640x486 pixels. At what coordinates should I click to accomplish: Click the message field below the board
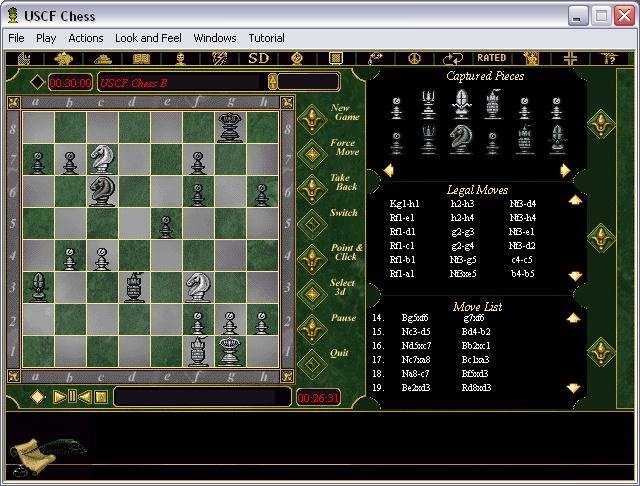click(x=200, y=397)
